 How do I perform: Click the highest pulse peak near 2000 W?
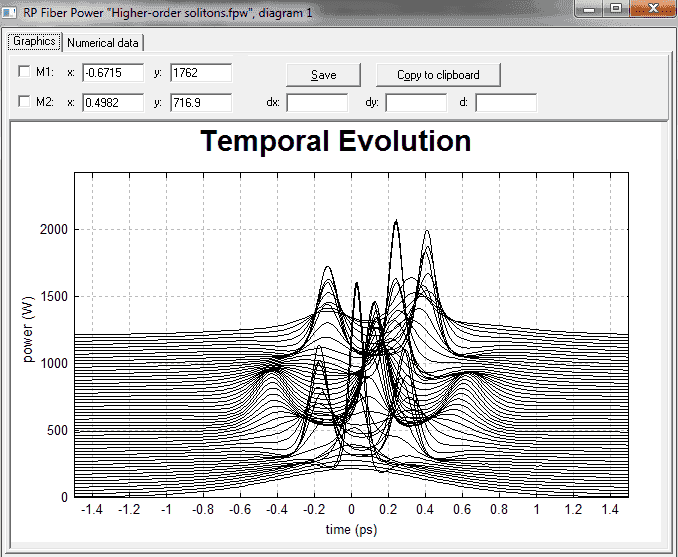pyautogui.click(x=396, y=221)
